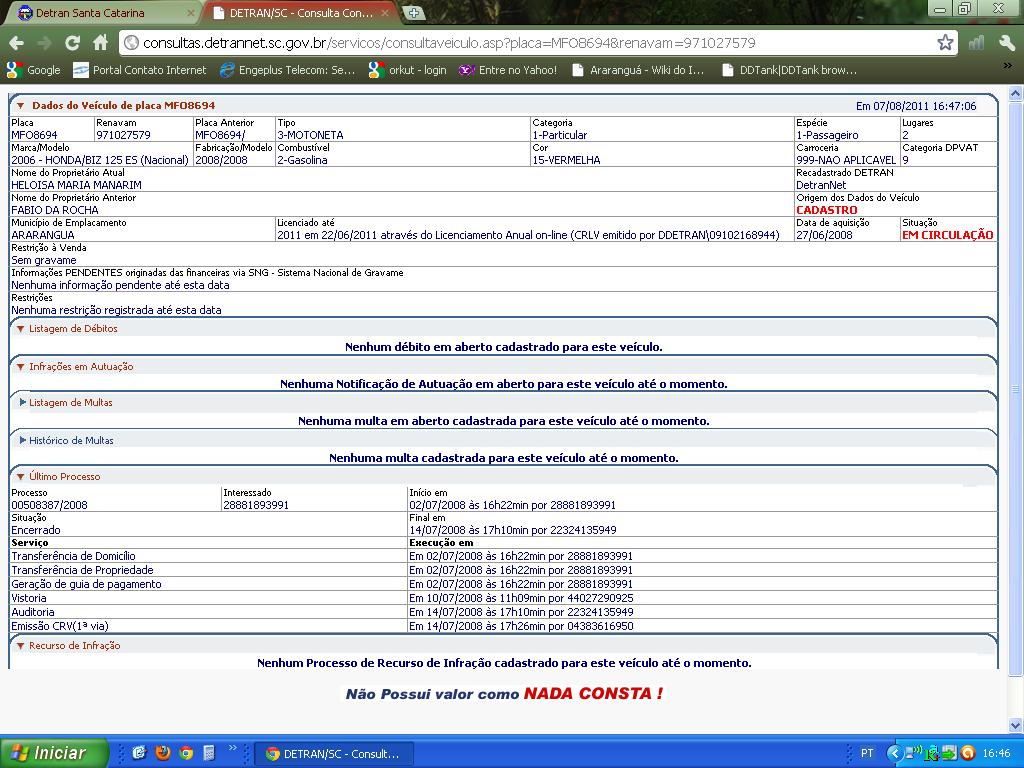Reload the page with the refresh icon
This screenshot has width=1024, height=768.
click(72, 43)
